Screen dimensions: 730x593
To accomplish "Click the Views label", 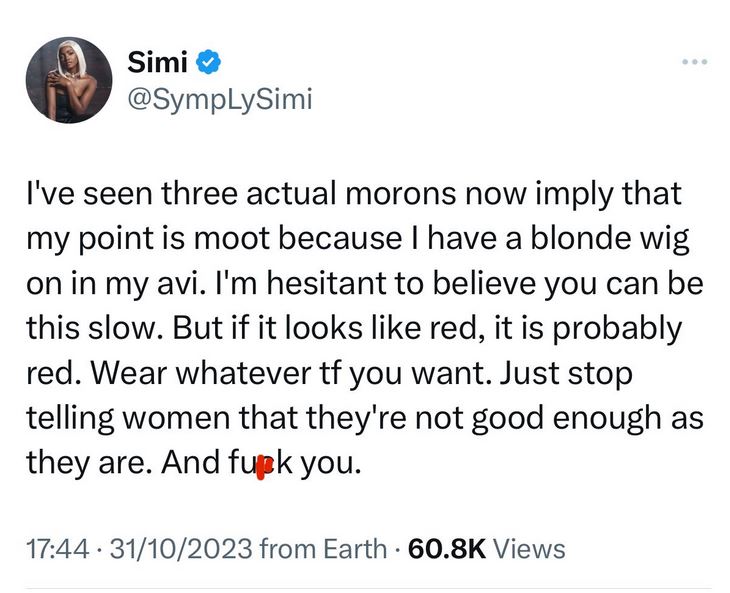I will (530, 549).
